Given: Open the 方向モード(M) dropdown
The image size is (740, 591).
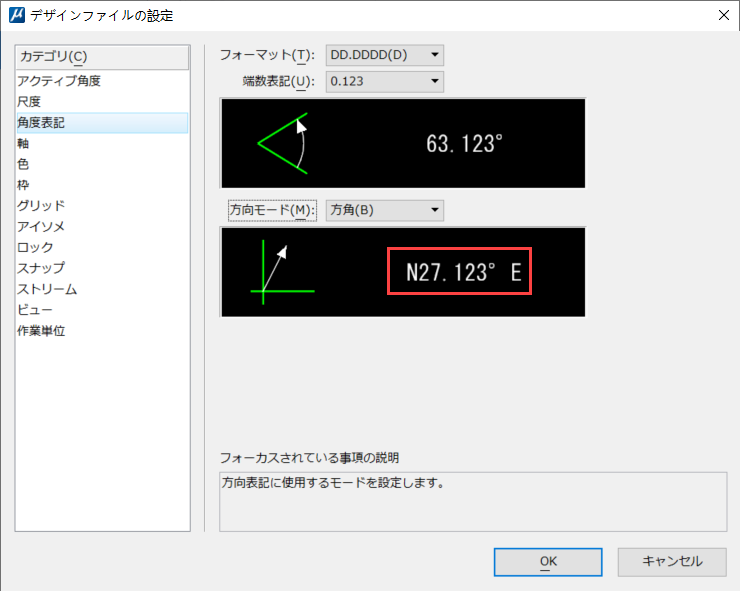Looking at the screenshot, I should click(385, 210).
